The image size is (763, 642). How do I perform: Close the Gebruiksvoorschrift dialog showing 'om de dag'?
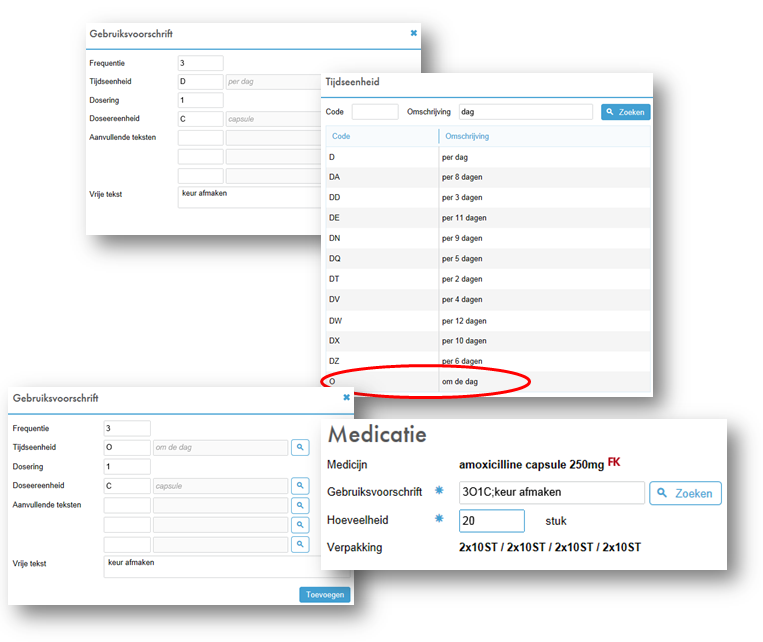[x=347, y=397]
